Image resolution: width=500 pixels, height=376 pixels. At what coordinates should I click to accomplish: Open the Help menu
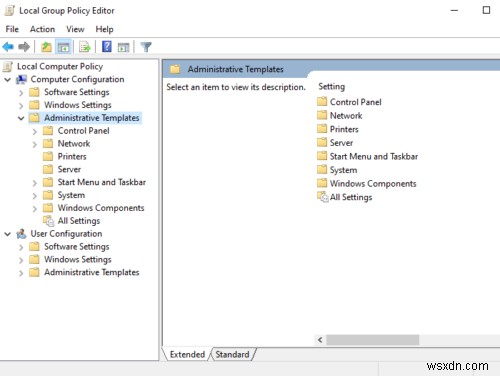point(104,29)
